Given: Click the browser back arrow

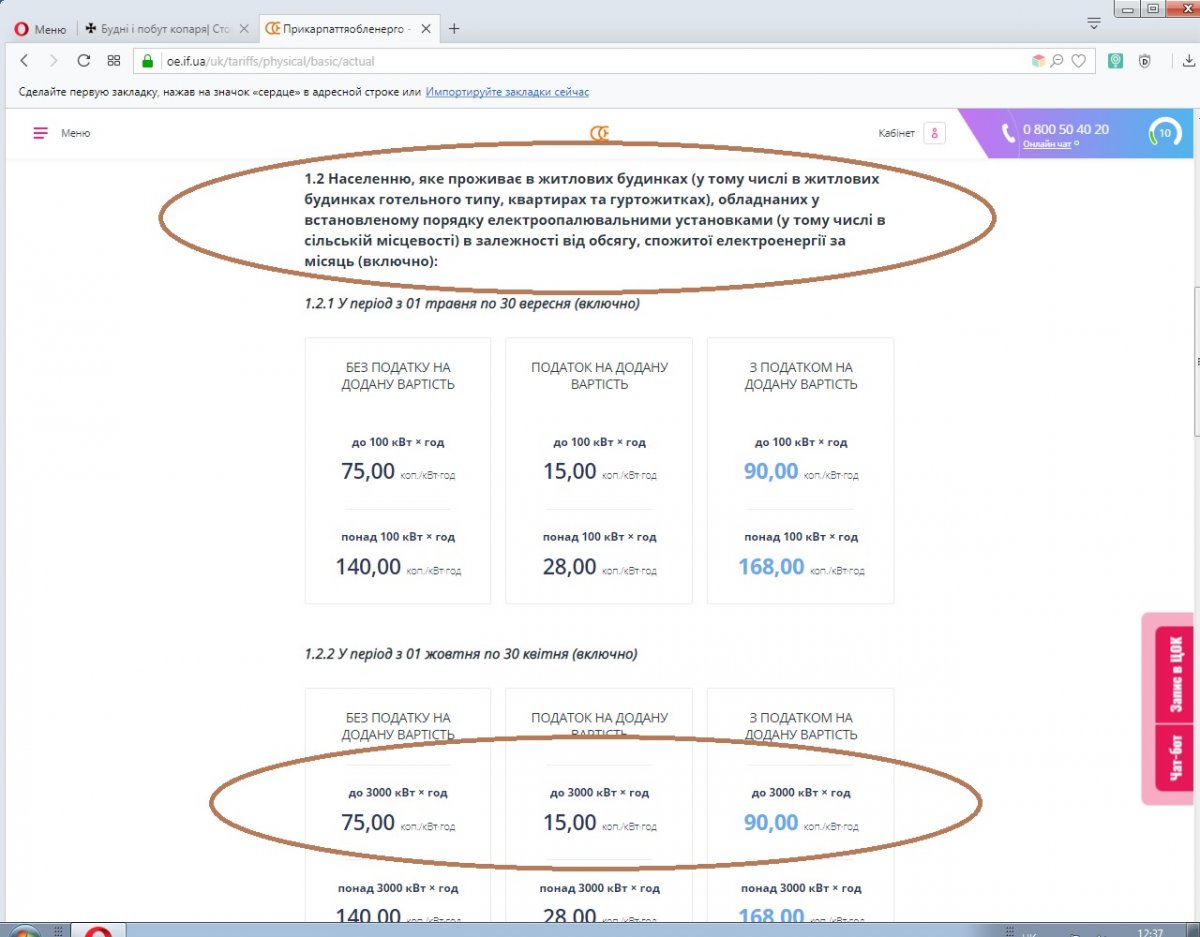Looking at the screenshot, I should [x=24, y=61].
